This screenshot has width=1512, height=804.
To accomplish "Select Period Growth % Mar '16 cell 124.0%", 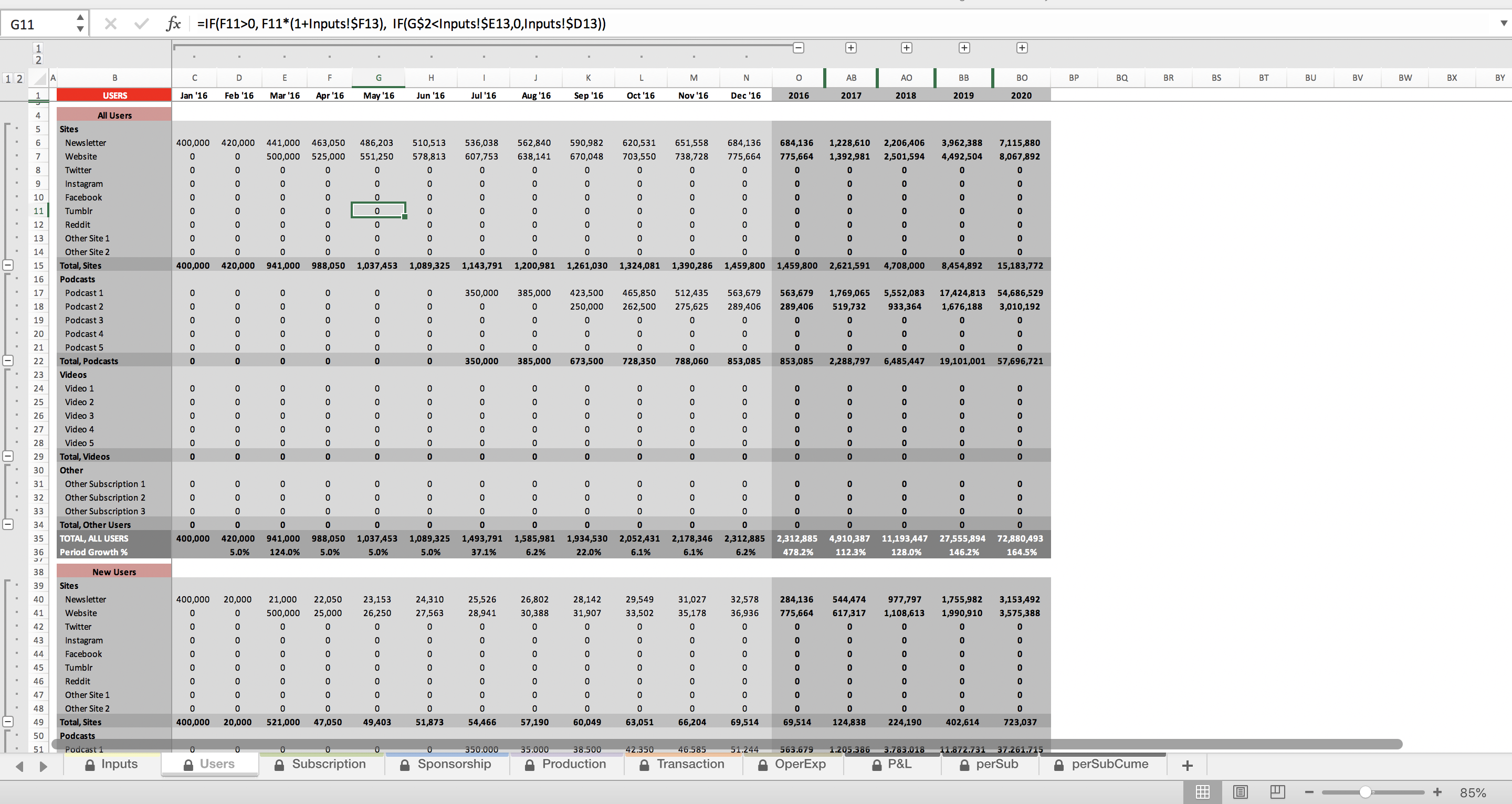I will tap(284, 552).
